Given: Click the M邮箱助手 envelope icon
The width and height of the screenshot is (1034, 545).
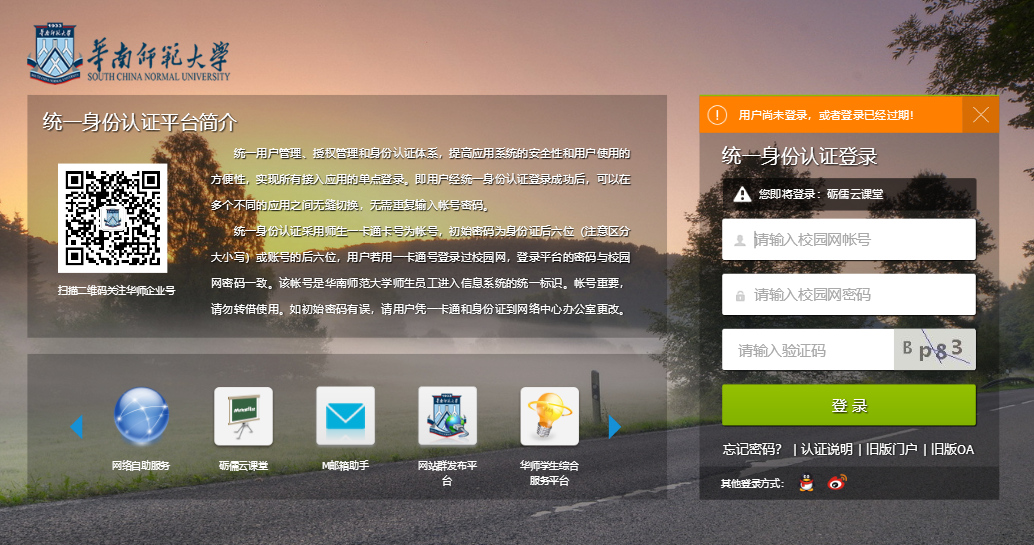Looking at the screenshot, I should (345, 416).
